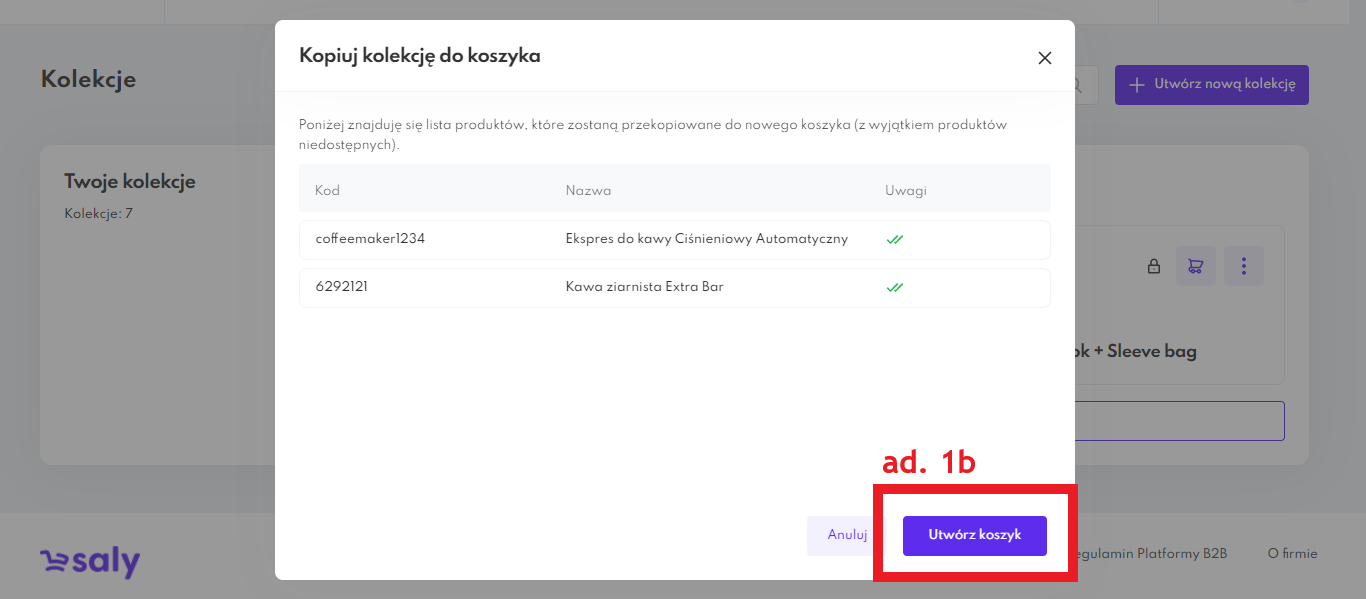This screenshot has height=599, width=1366.
Task: Close the Kopiuj kolekcję do koszyka dialog
Action: 1045,58
